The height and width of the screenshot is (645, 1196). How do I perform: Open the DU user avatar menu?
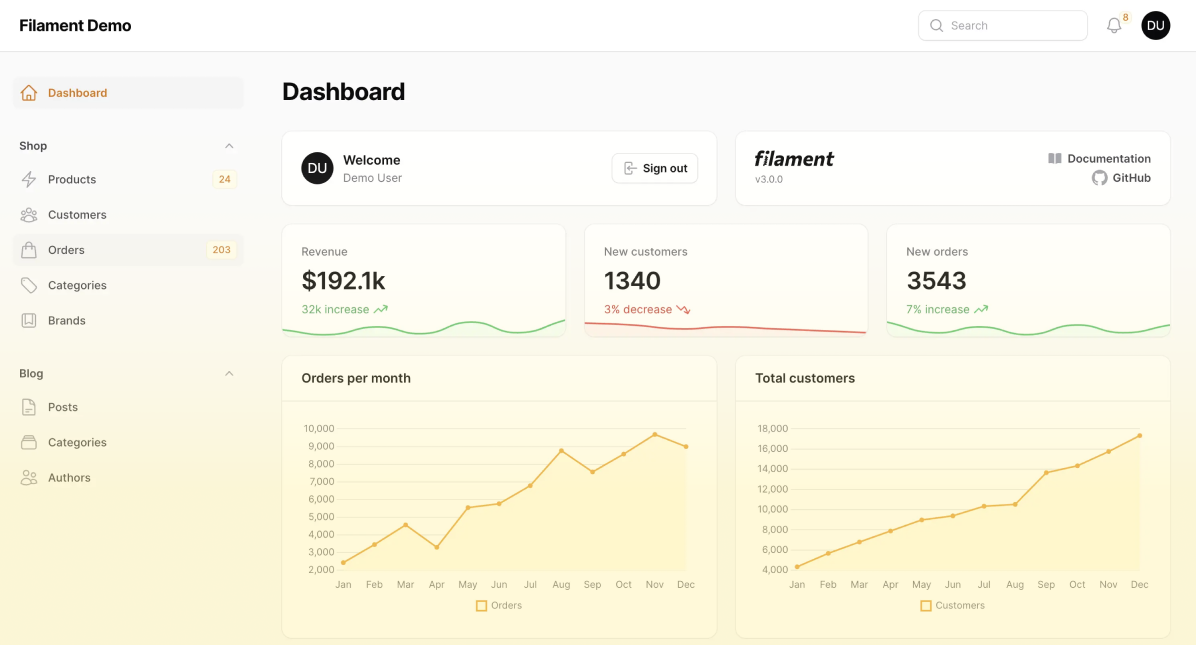click(1155, 26)
